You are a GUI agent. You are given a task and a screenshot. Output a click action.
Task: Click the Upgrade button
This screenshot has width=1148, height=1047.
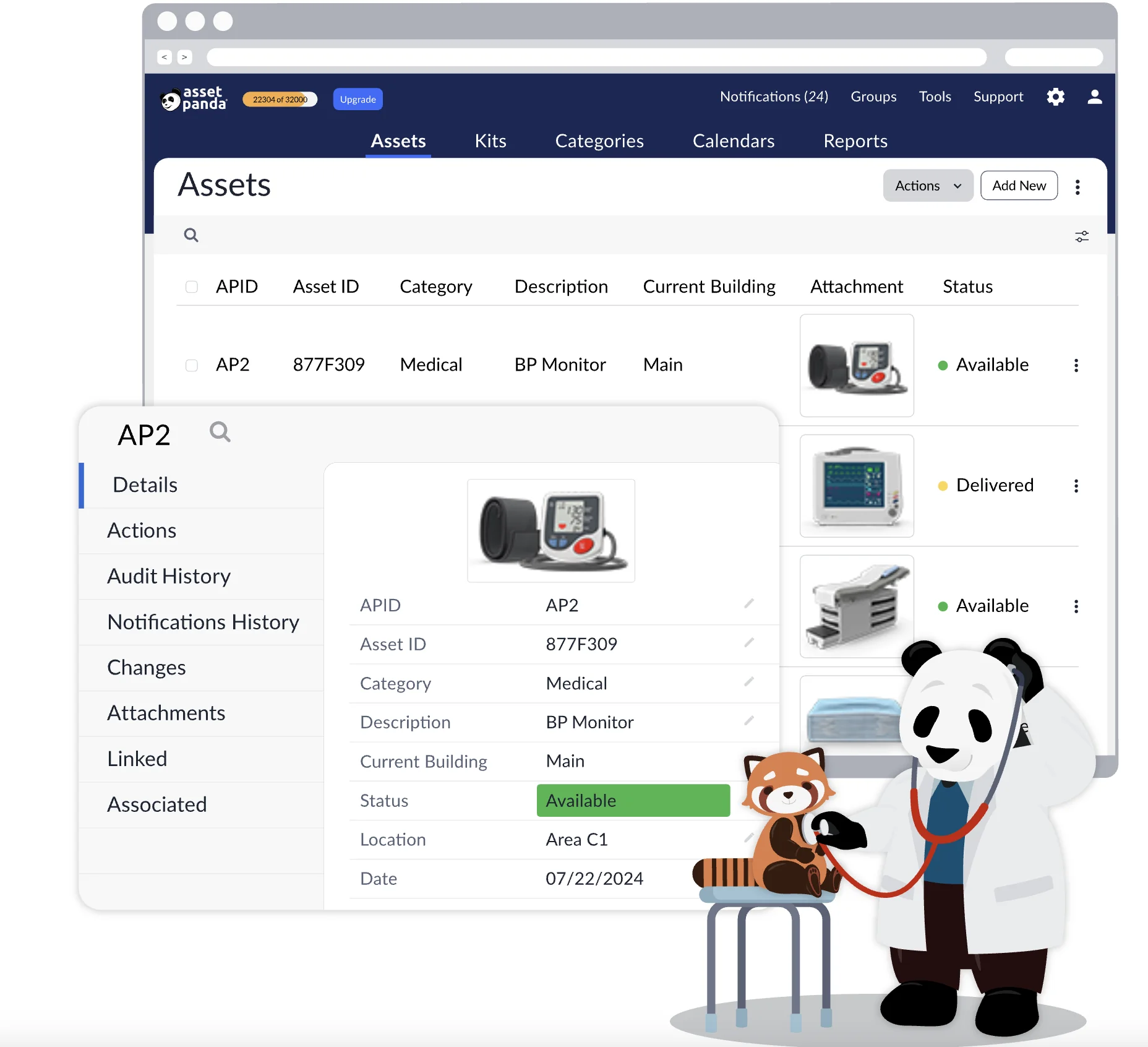[358, 99]
